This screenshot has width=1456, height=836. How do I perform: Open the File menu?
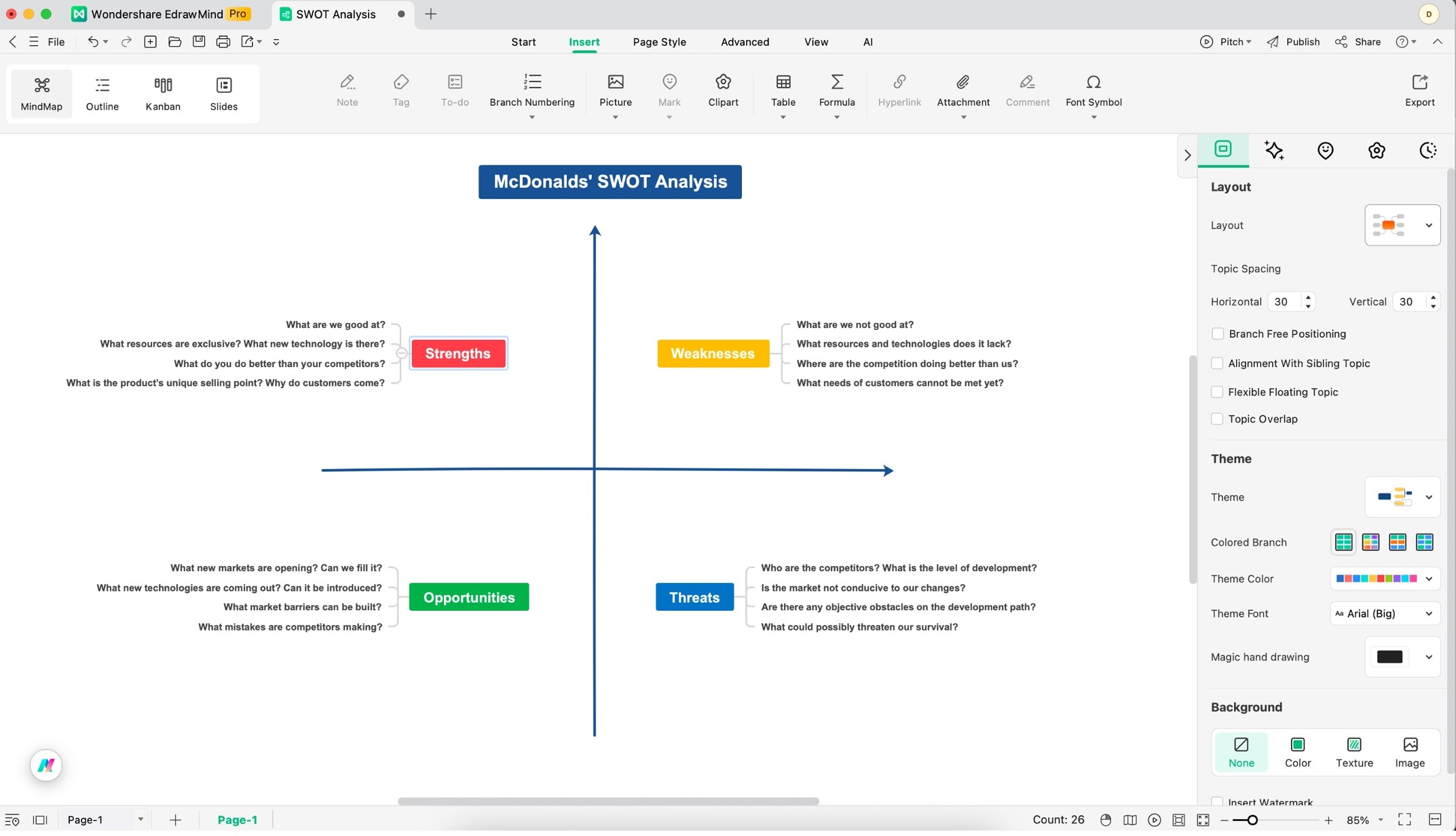point(56,41)
